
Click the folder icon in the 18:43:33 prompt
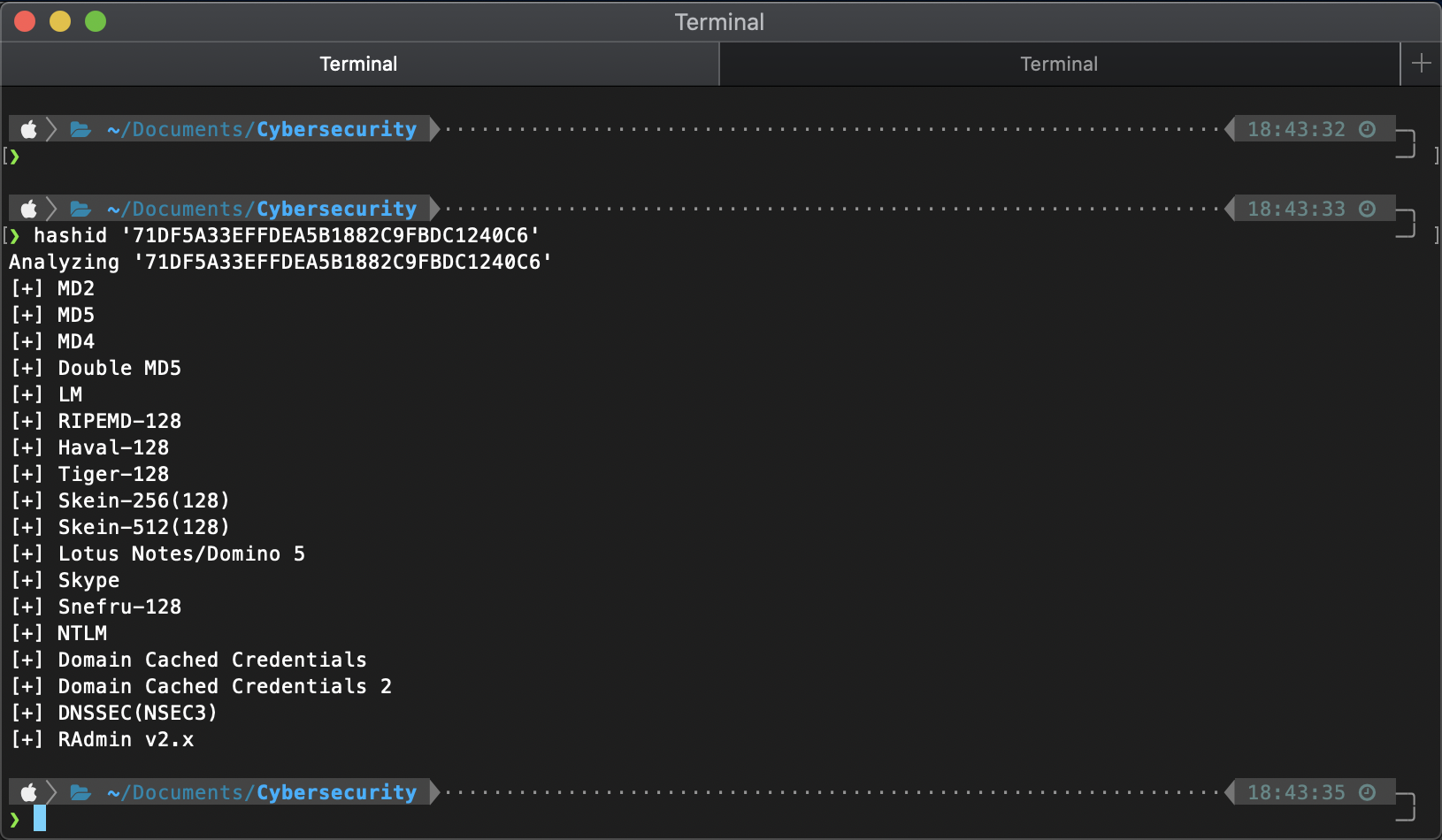click(x=81, y=209)
